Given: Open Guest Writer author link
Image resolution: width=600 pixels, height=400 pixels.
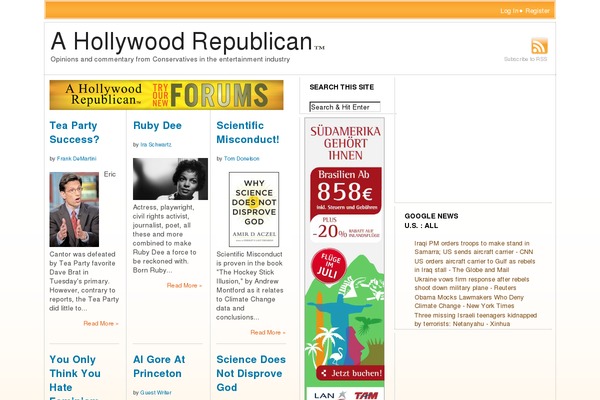Looking at the screenshot, I should coord(156,393).
